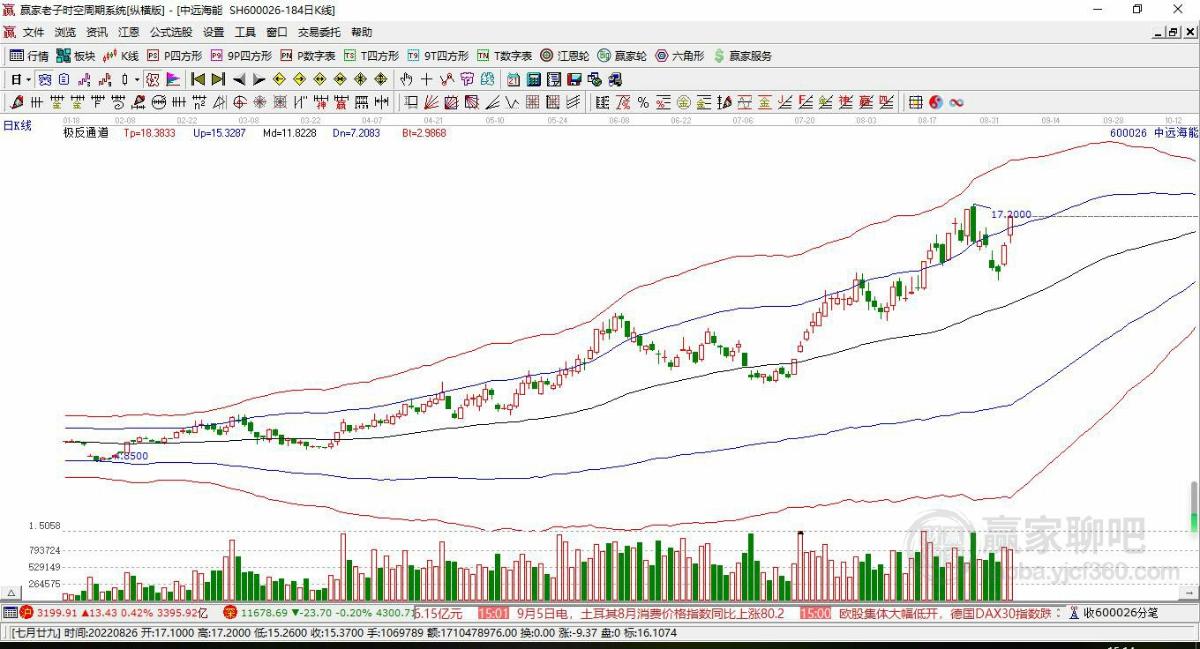Click the 欧股集体大幅低开 news ticker headline
The height and width of the screenshot is (649, 1200).
pyautogui.click(x=886, y=612)
